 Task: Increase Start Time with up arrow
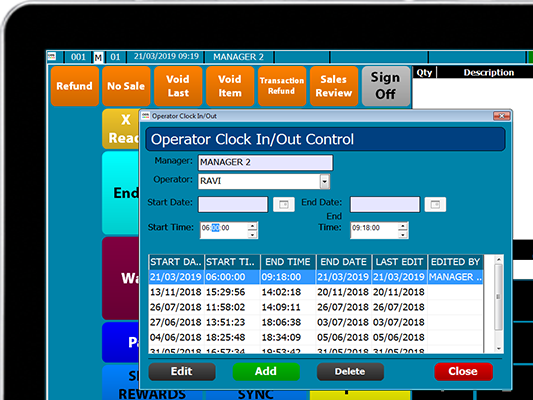click(x=252, y=226)
